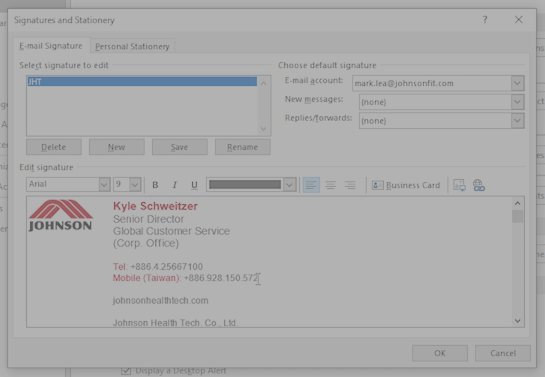Click Johnson Health Tech. Co., Ltd. line
This screenshot has height=377, width=545.
pyautogui.click(x=175, y=323)
